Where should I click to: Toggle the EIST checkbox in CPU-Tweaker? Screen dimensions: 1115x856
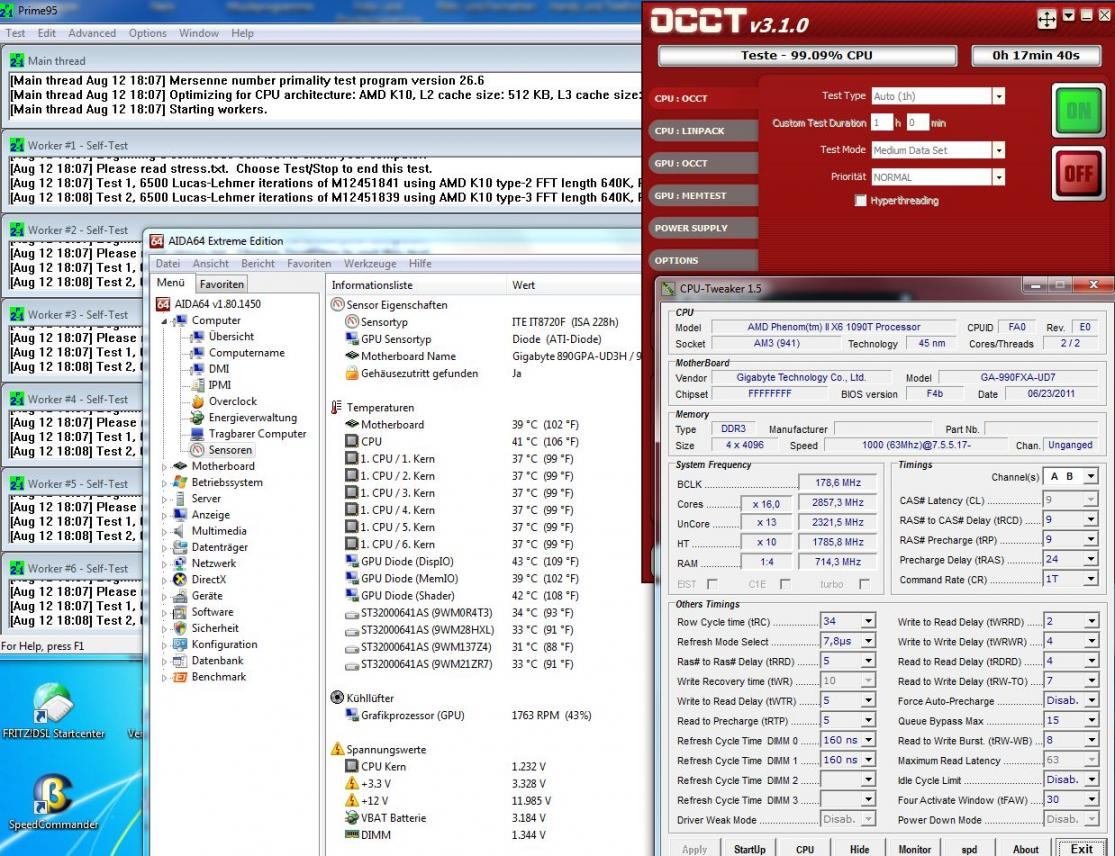pos(712,584)
